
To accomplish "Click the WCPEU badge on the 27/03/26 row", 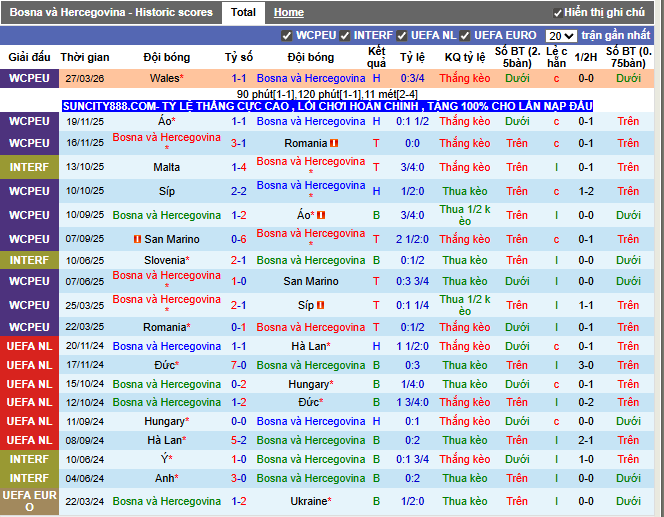I will click(x=29, y=78).
